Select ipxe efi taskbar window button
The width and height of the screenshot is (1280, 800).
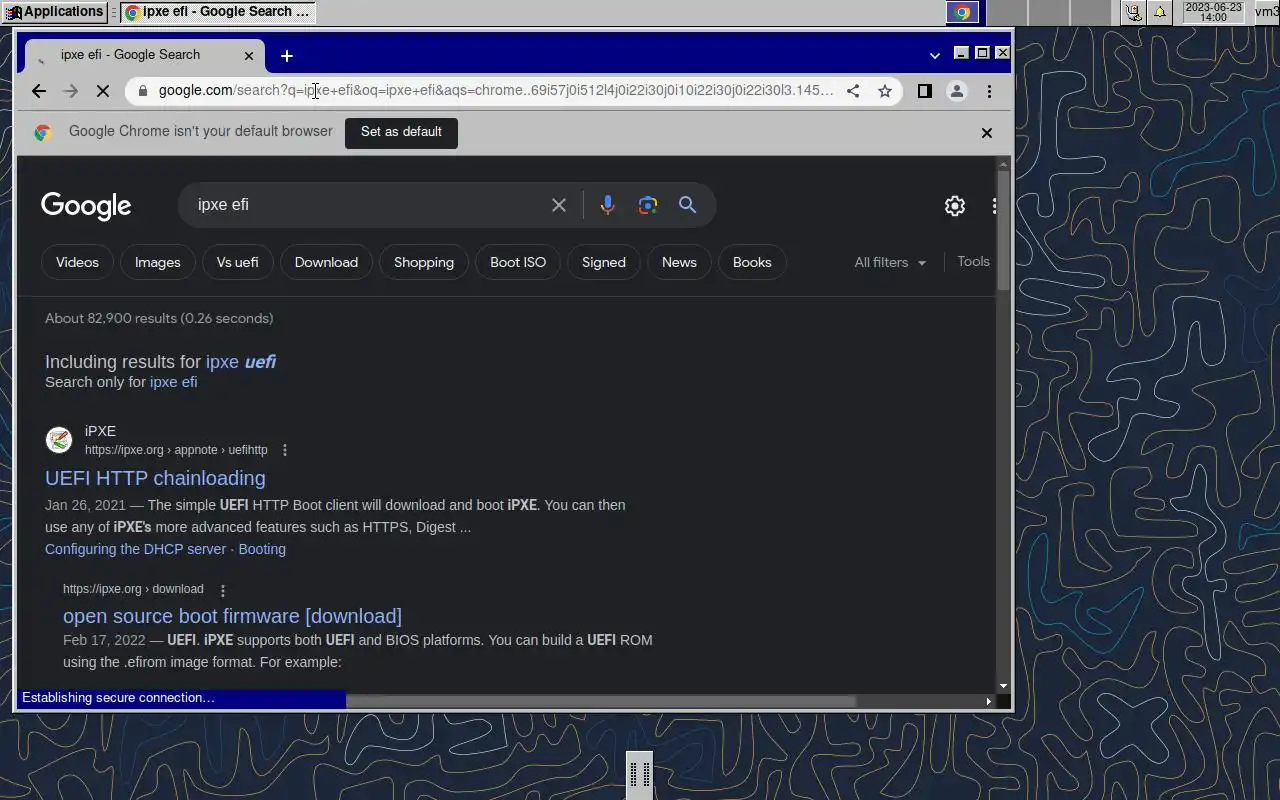point(219,12)
